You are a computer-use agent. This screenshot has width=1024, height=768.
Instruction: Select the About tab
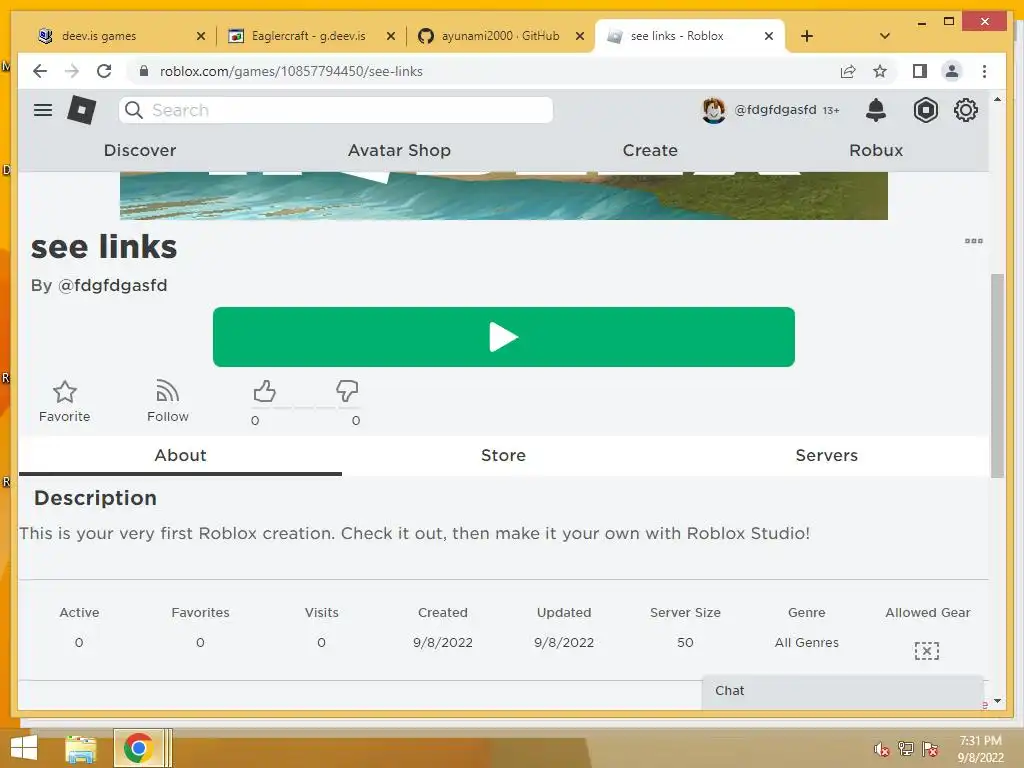pyautogui.click(x=180, y=455)
